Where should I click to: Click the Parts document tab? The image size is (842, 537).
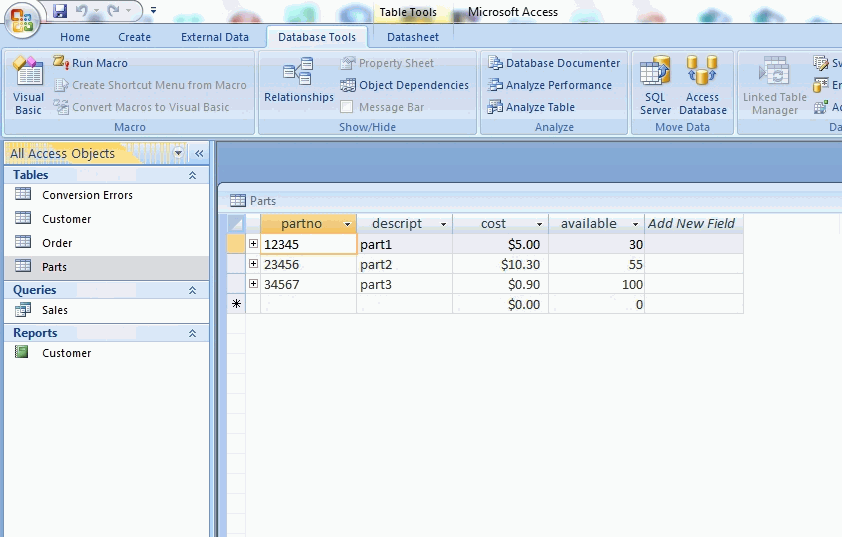pos(253,201)
